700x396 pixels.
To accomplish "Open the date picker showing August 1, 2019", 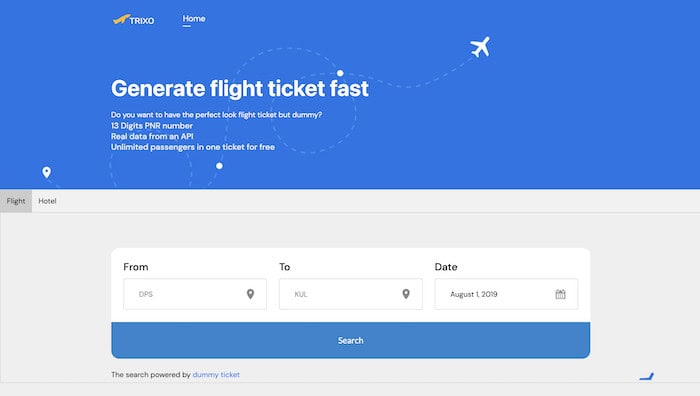I will coord(506,294).
